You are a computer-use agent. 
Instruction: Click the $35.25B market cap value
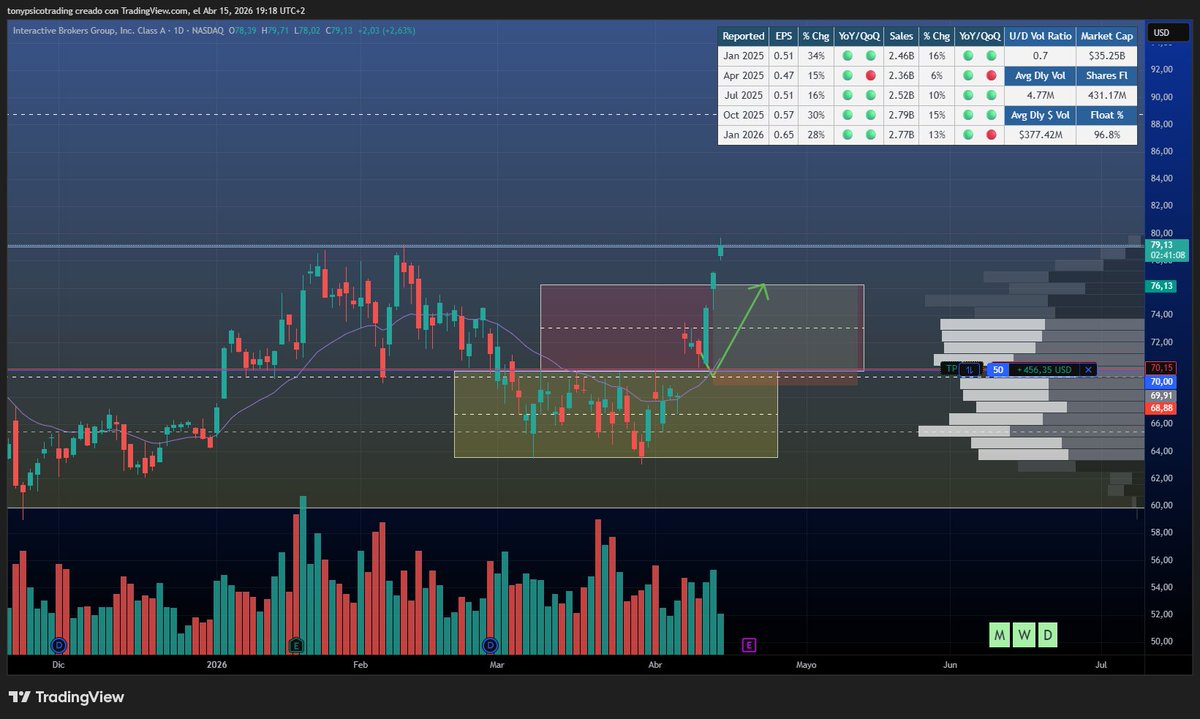point(1107,55)
